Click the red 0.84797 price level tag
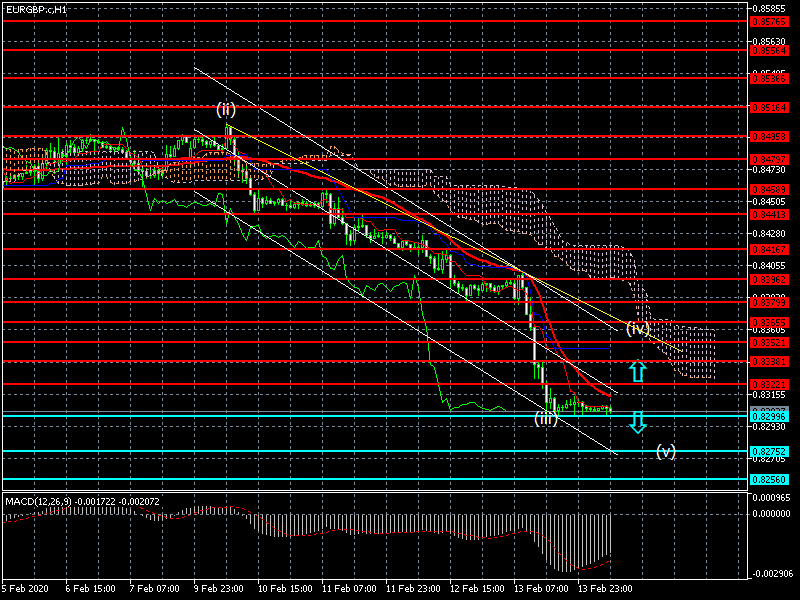This screenshot has width=800, height=600. coord(770,160)
